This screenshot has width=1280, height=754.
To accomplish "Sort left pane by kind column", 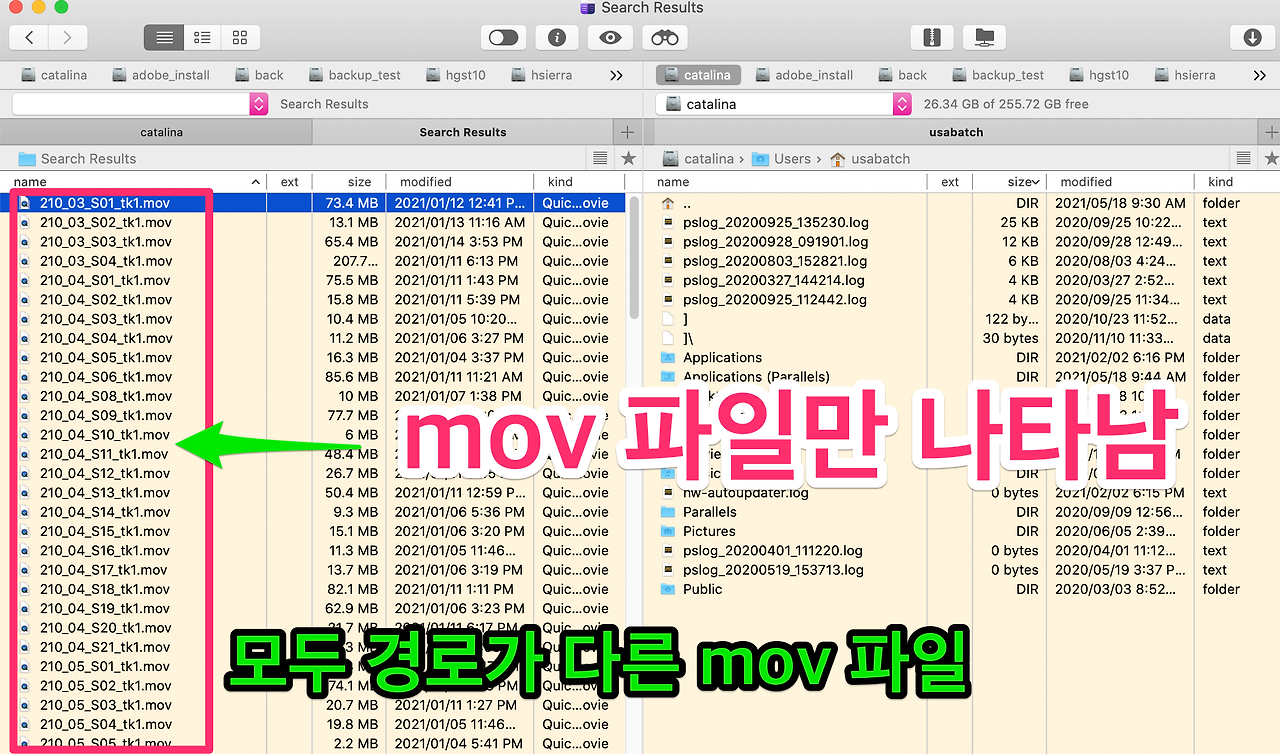I will coord(578,182).
